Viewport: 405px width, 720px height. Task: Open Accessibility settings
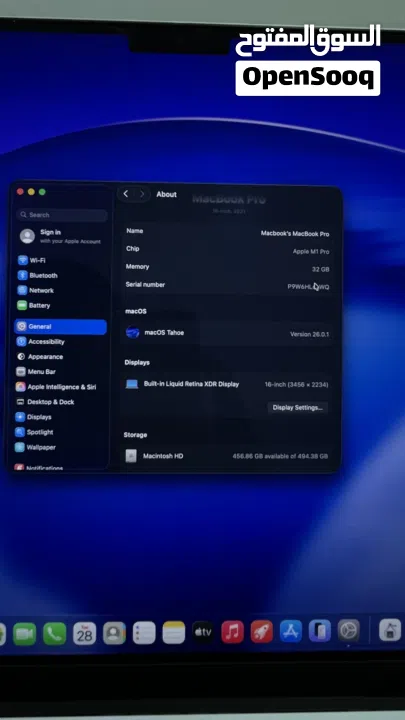[40, 342]
